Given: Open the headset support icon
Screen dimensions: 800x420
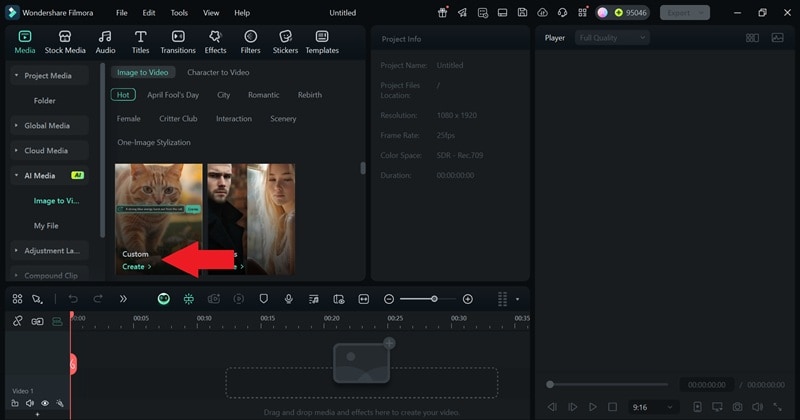Looking at the screenshot, I should [562, 13].
